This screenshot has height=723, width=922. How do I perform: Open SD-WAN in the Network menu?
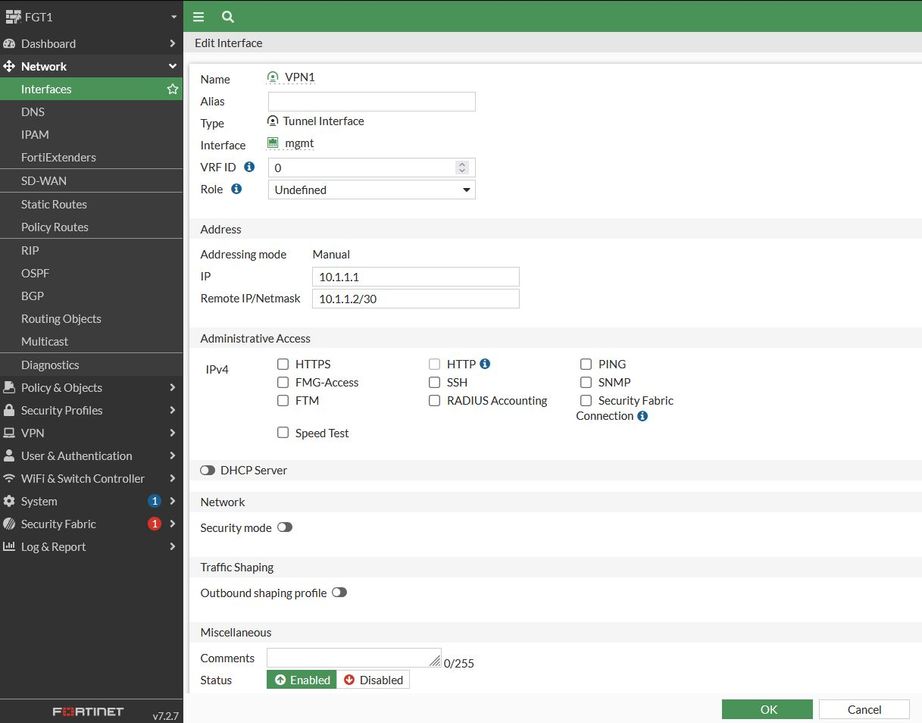[x=44, y=181]
